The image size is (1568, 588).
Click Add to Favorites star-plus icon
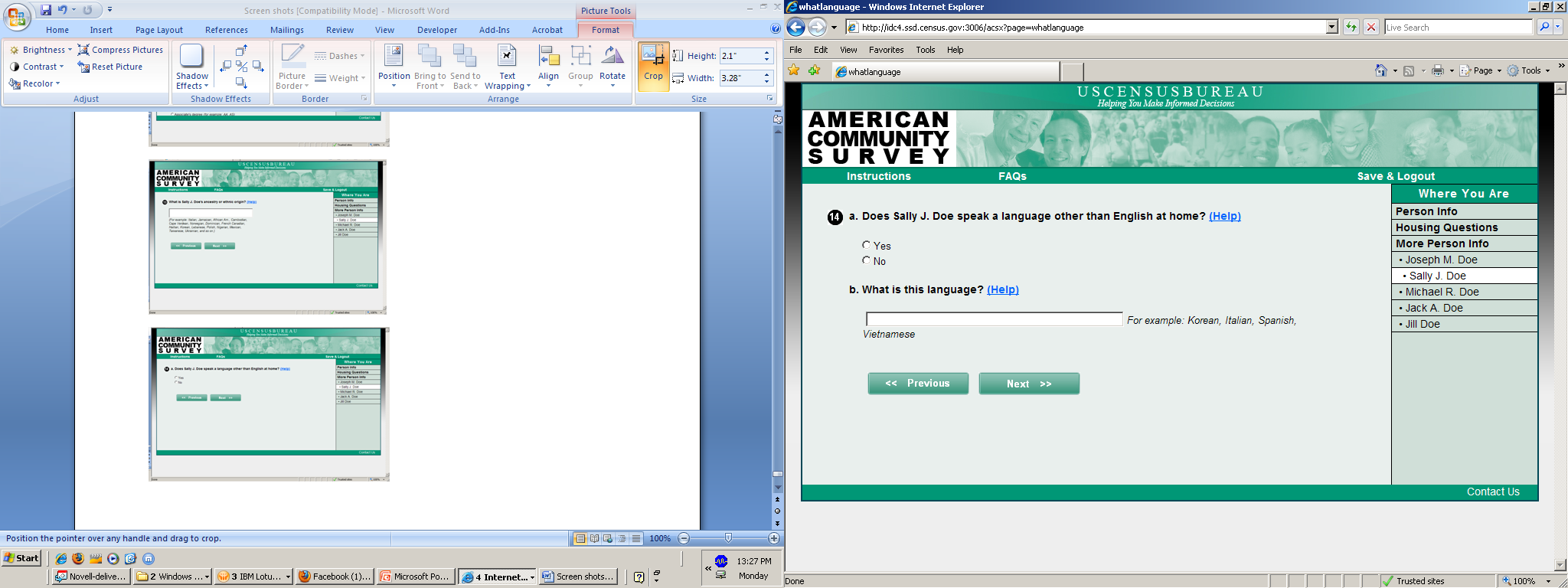pos(814,70)
